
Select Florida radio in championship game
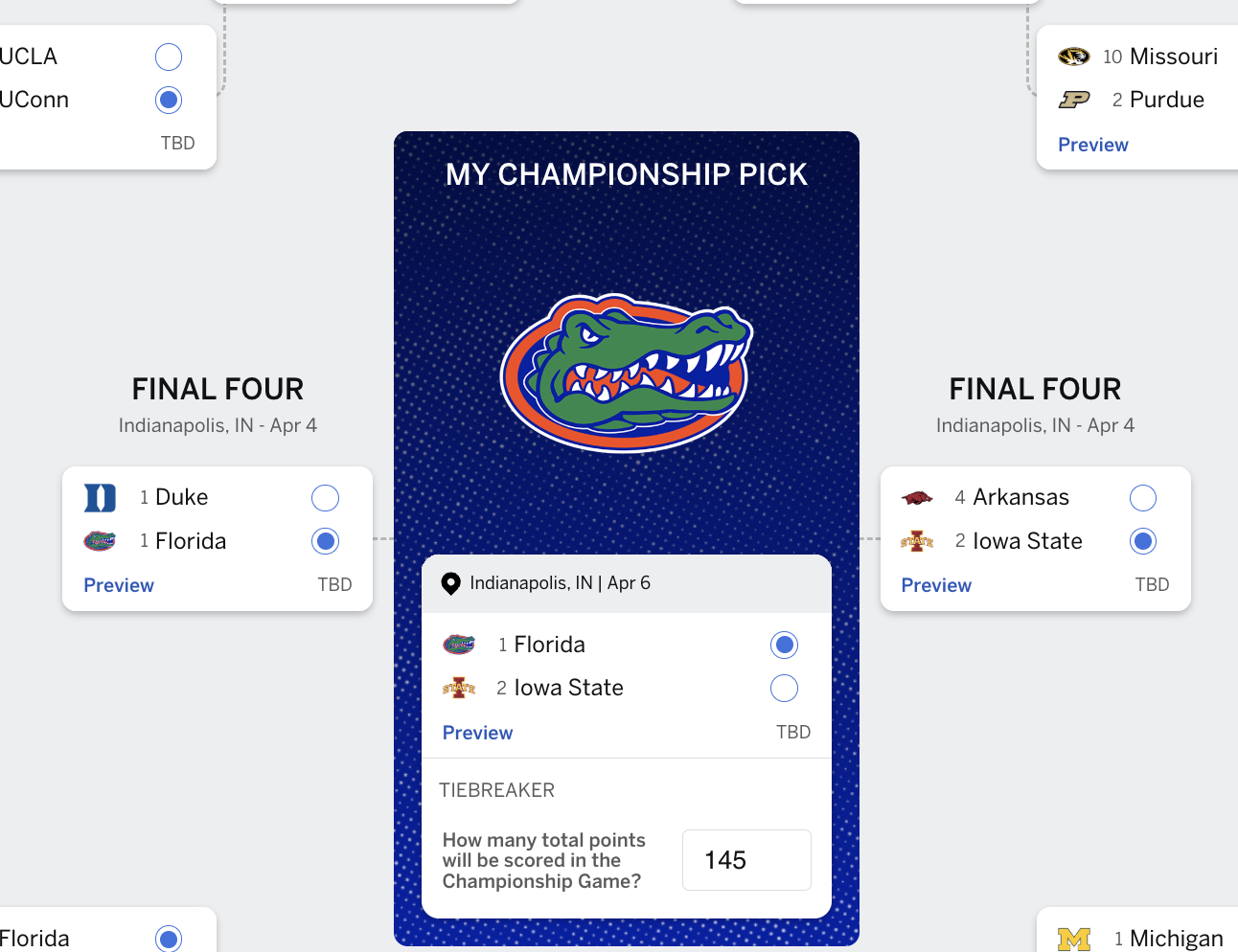point(784,645)
